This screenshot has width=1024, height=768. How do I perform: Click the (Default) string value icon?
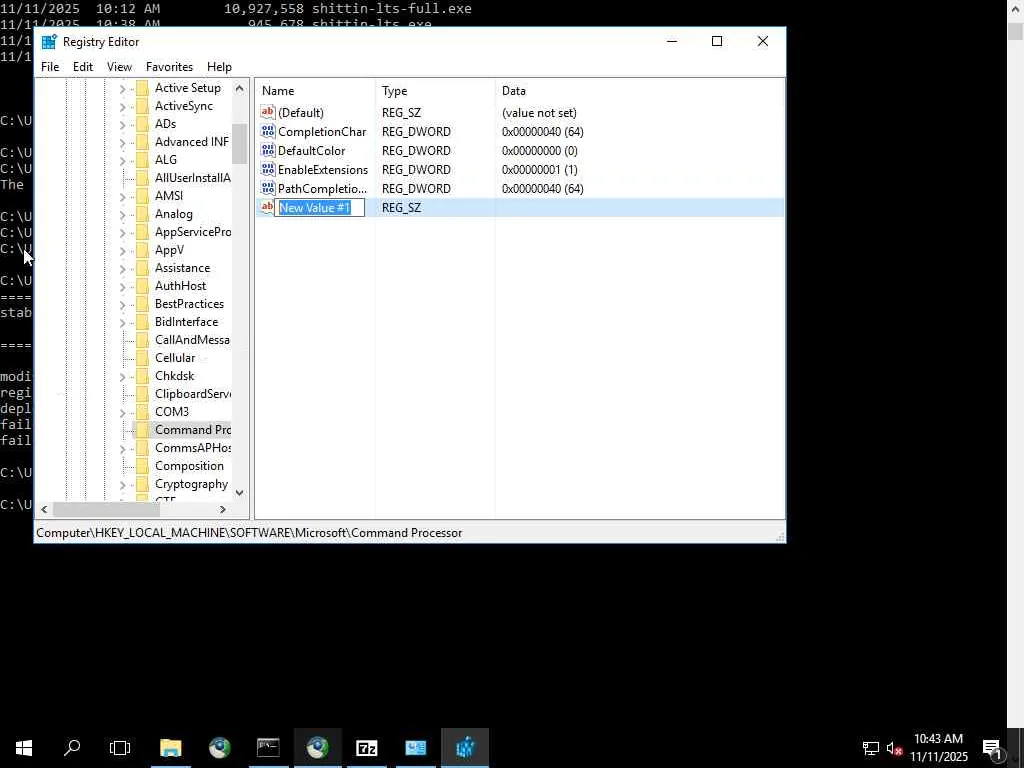[x=268, y=112]
